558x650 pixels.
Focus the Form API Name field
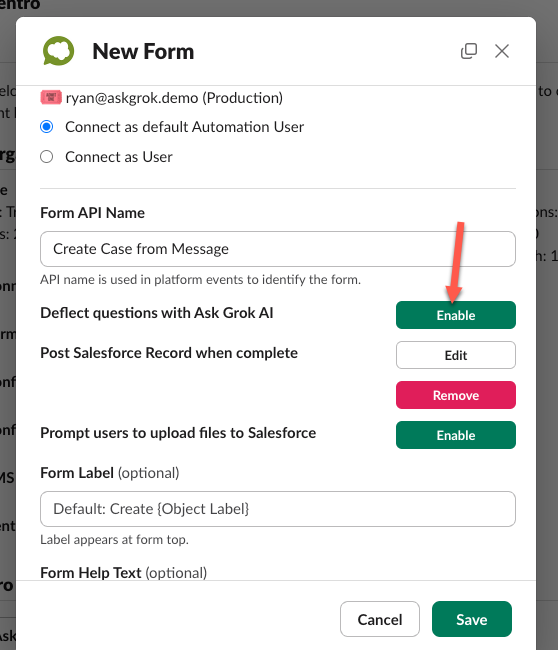click(x=278, y=249)
